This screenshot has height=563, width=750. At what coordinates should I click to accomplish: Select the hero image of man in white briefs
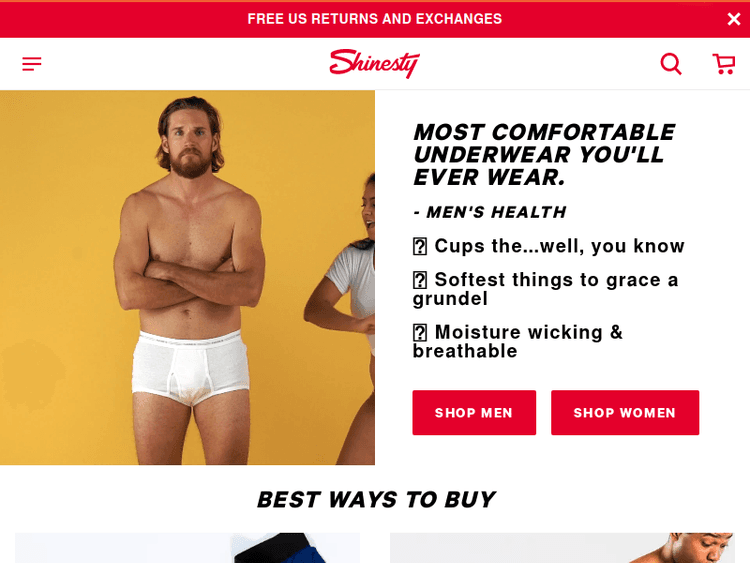(x=187, y=277)
